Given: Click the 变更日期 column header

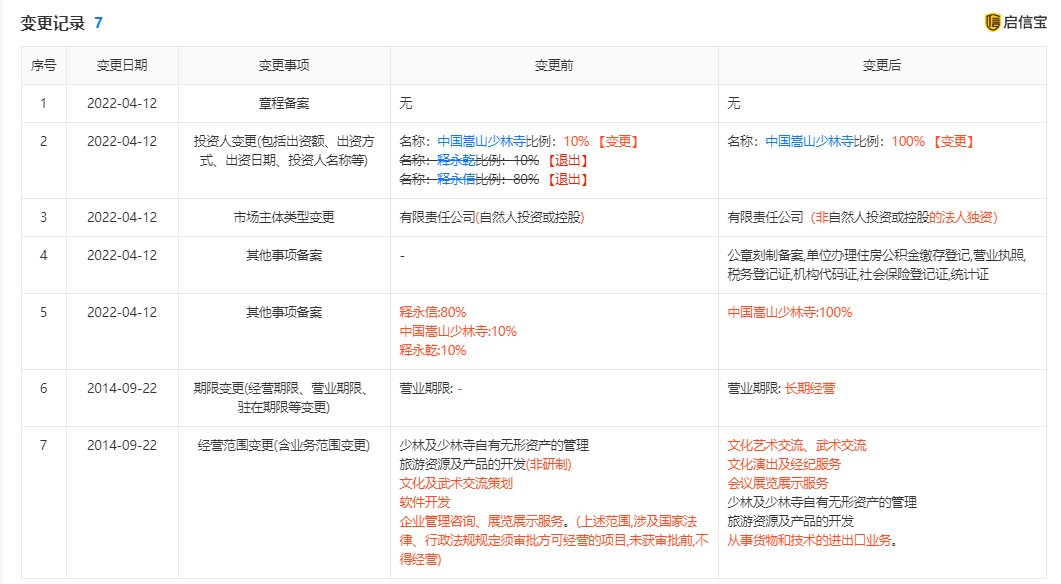Looking at the screenshot, I should point(122,66).
